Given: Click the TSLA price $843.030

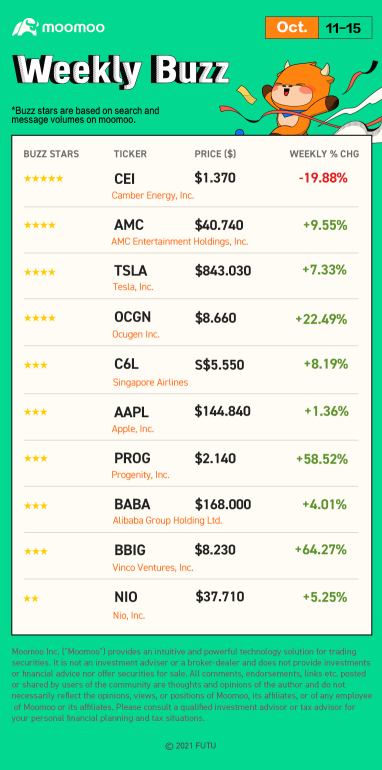Looking at the screenshot, I should click(x=223, y=270).
